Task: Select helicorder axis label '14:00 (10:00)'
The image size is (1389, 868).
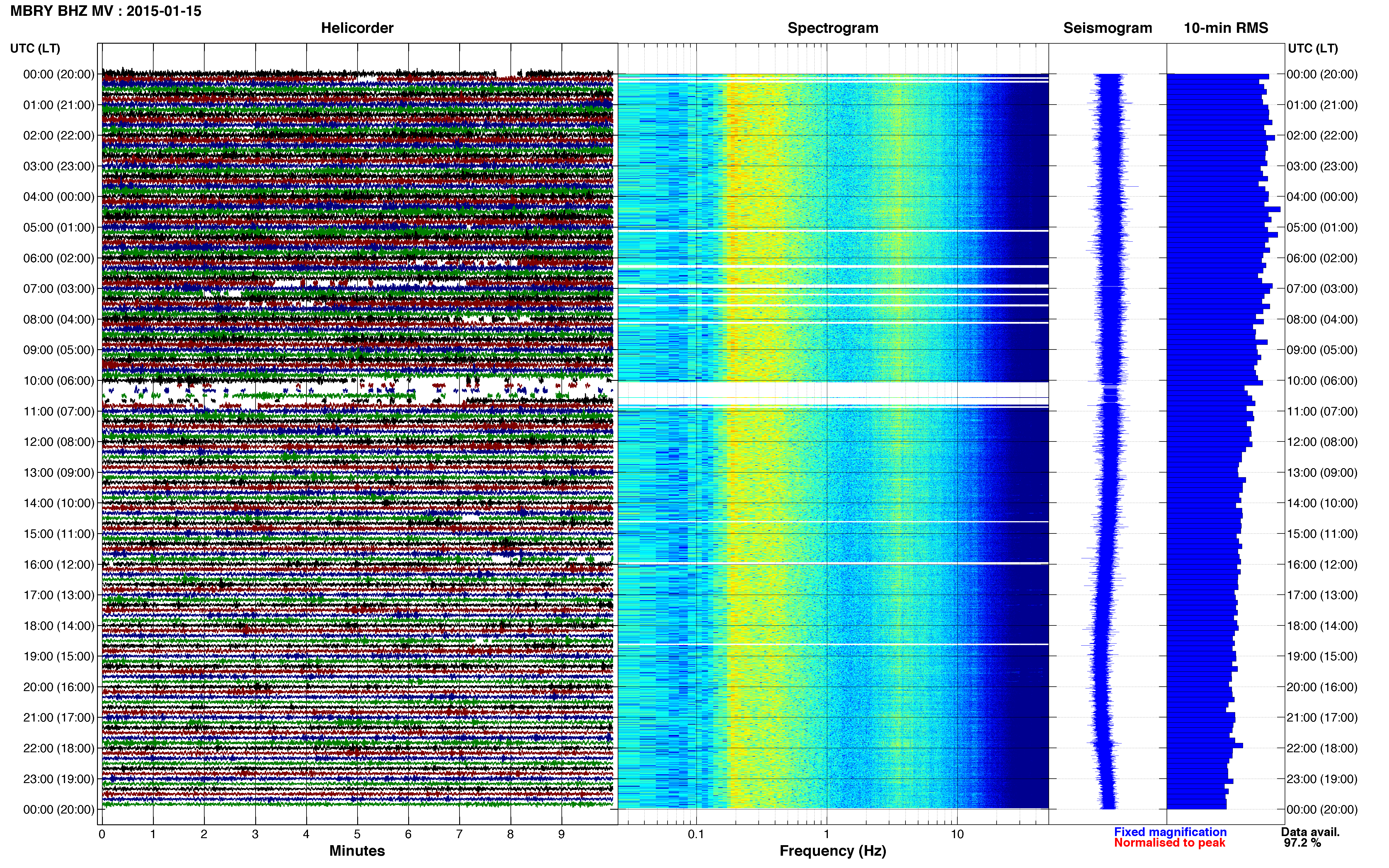Action: coord(59,504)
